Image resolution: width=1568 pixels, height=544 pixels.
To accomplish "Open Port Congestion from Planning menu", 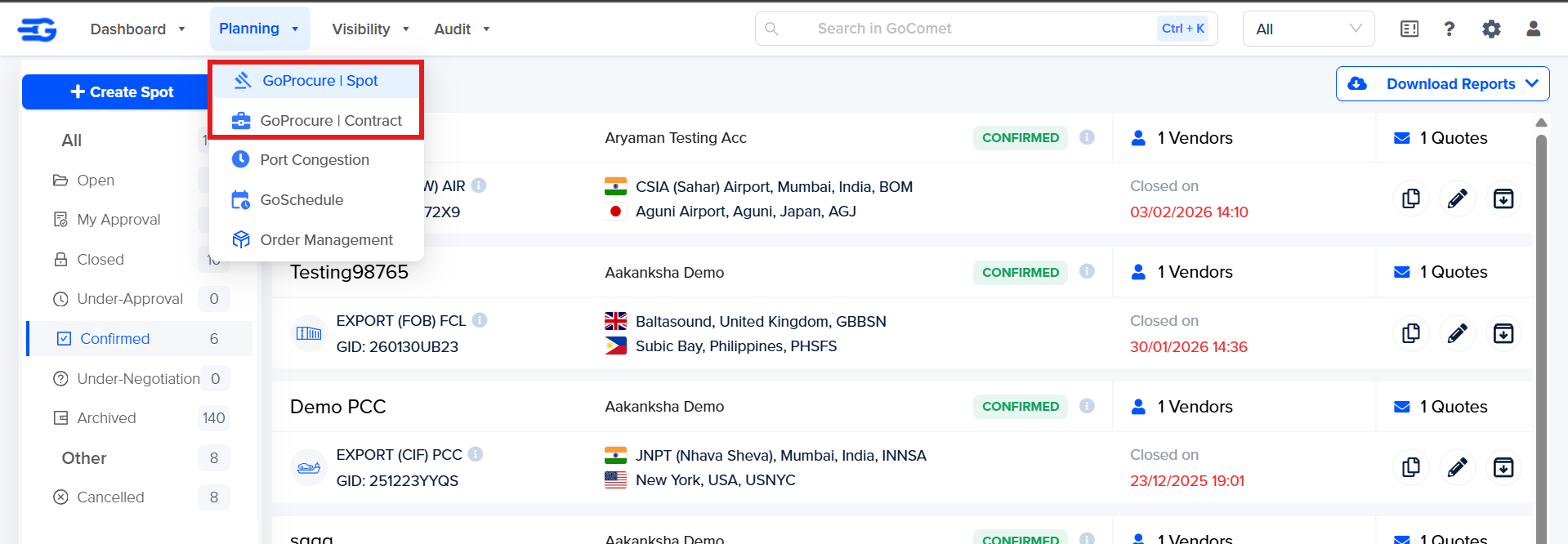I will [x=316, y=159].
